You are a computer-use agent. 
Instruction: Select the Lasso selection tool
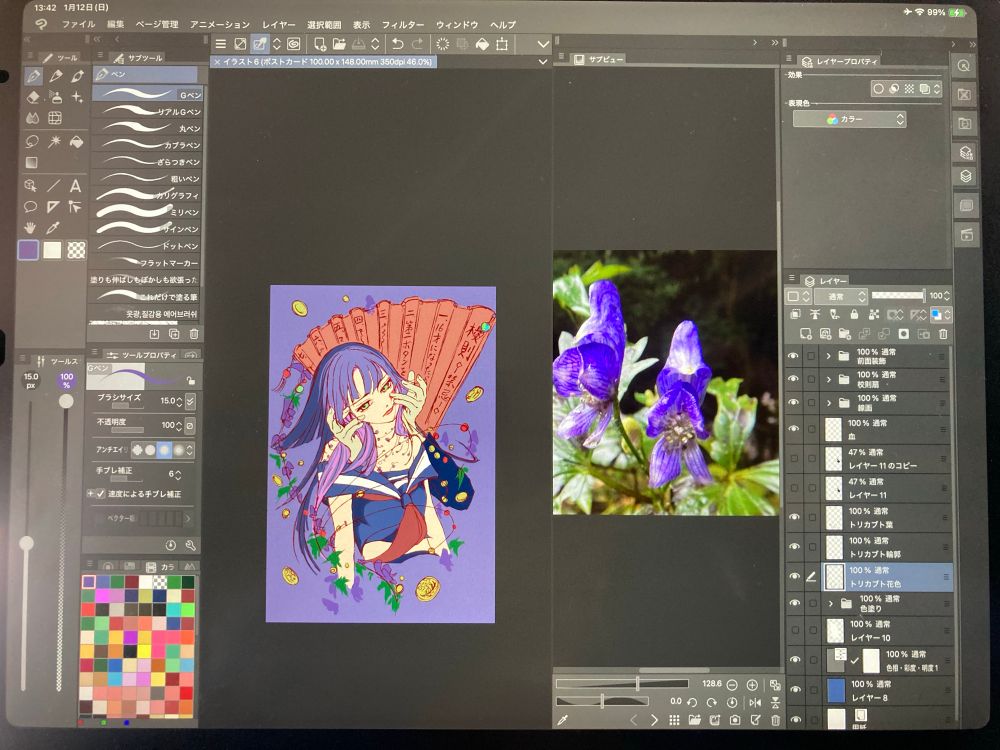[33, 141]
